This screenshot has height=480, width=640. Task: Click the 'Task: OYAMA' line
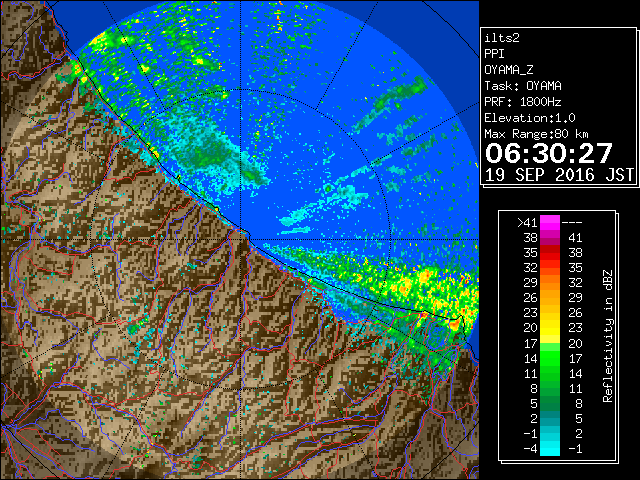click(523, 86)
